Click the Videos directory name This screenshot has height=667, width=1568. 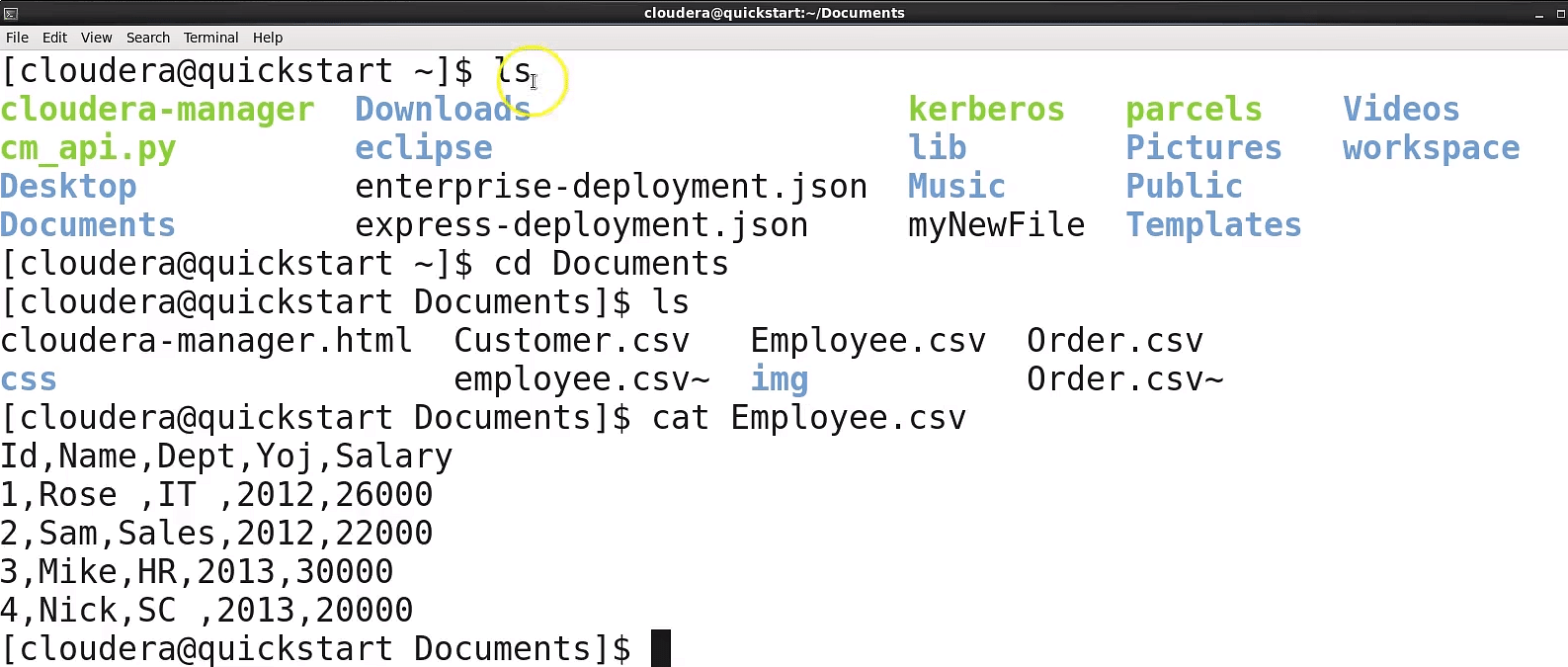[x=1401, y=110]
